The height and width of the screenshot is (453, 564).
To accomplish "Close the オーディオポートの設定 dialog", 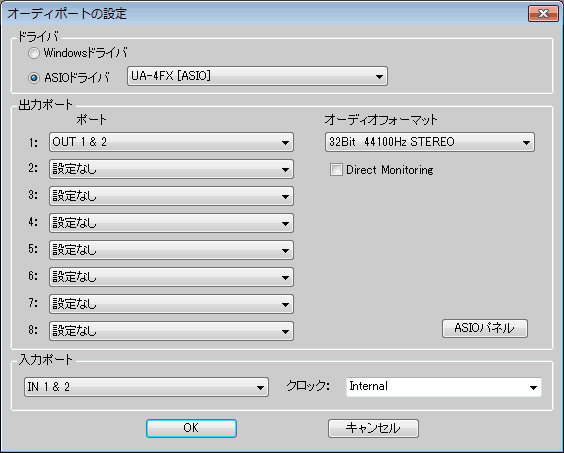I will (x=543, y=14).
